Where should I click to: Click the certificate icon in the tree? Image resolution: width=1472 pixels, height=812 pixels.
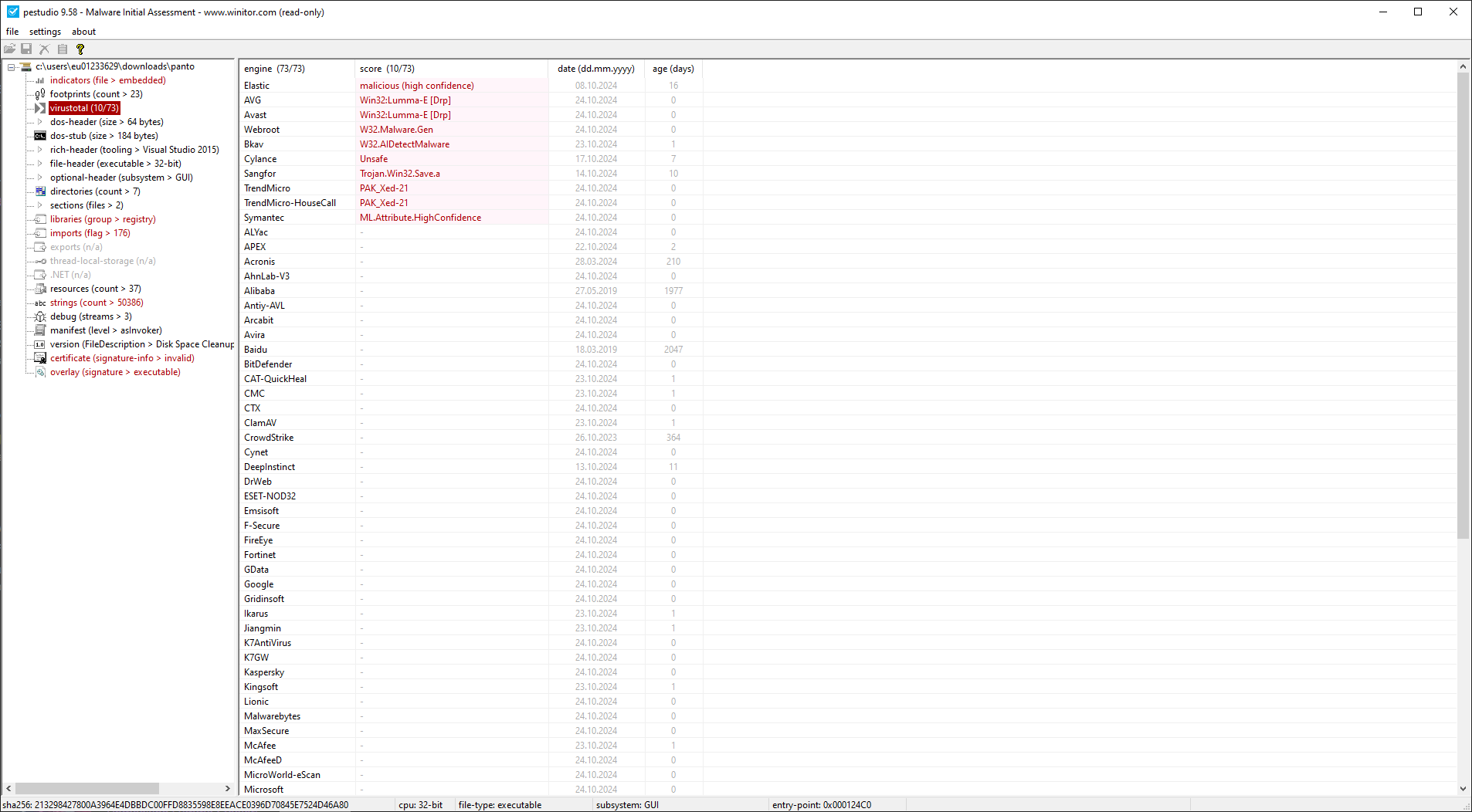click(x=40, y=358)
